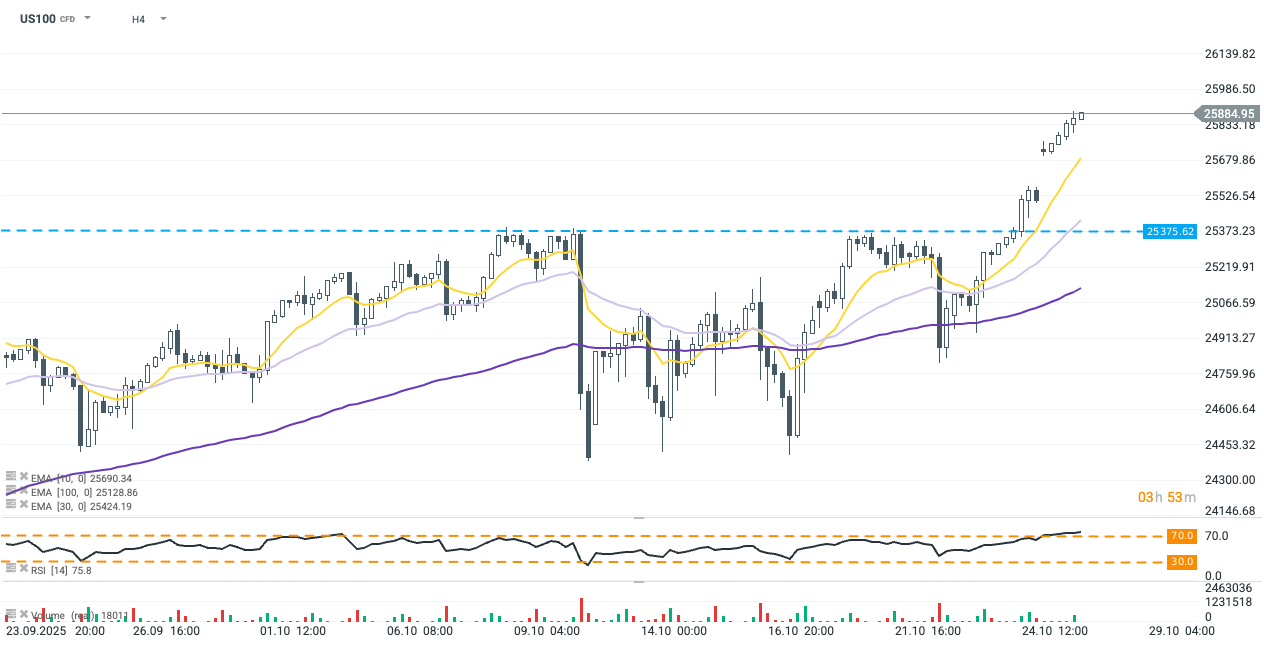Screen dimensions: 1264x647
Task: Open the H4 timeframe dropdown
Action: click(163, 19)
